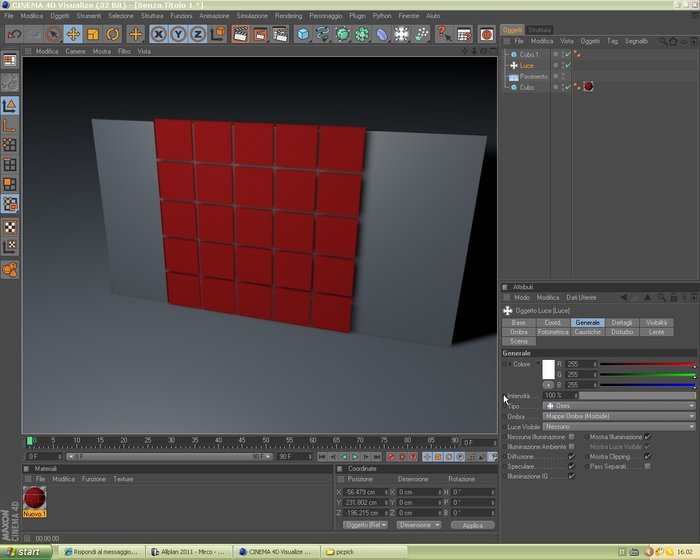This screenshot has height=560, width=700.
Task: Activate the Move tool
Action: [73, 34]
